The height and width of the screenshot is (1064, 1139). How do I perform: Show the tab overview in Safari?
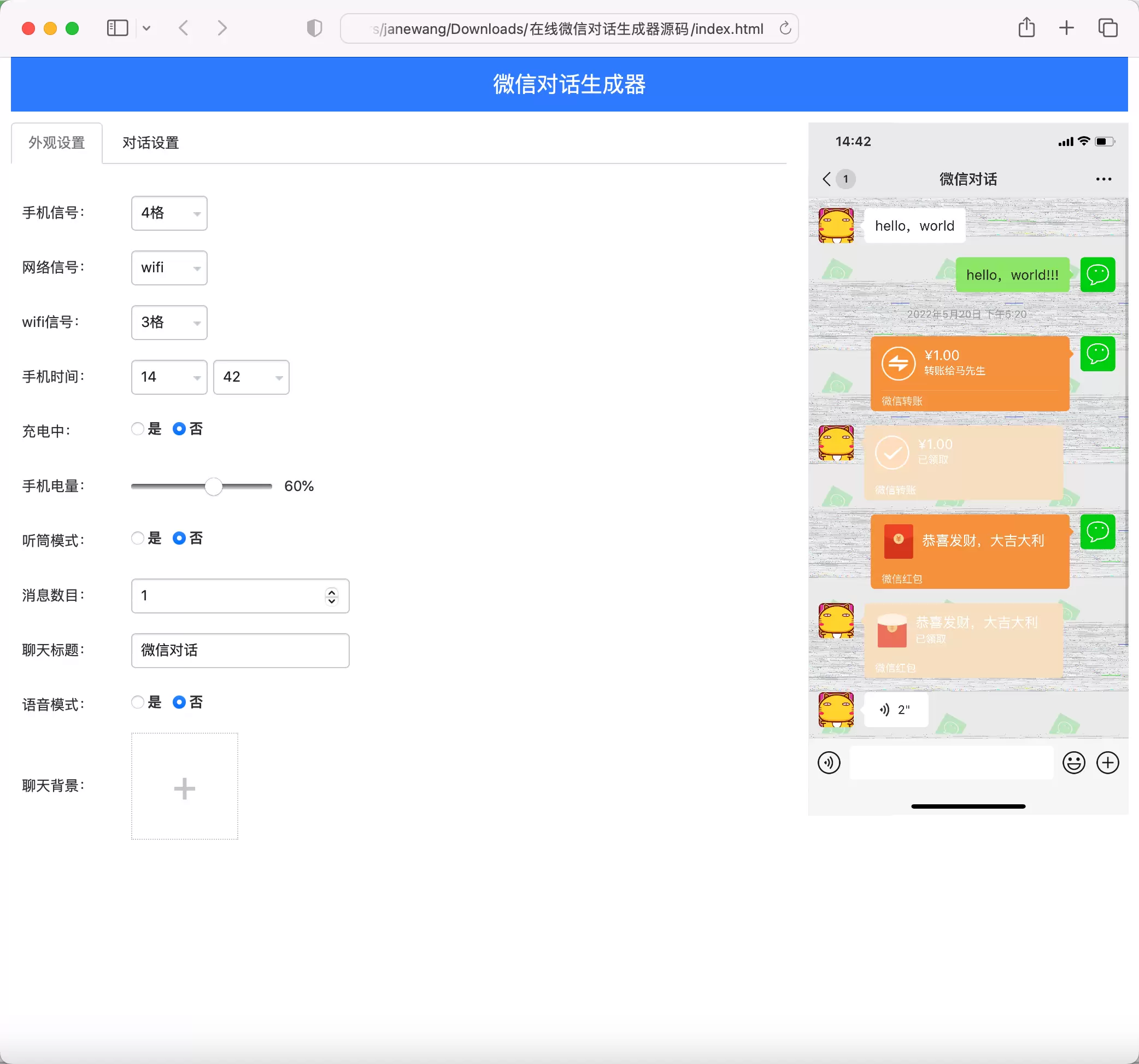click(x=1107, y=28)
